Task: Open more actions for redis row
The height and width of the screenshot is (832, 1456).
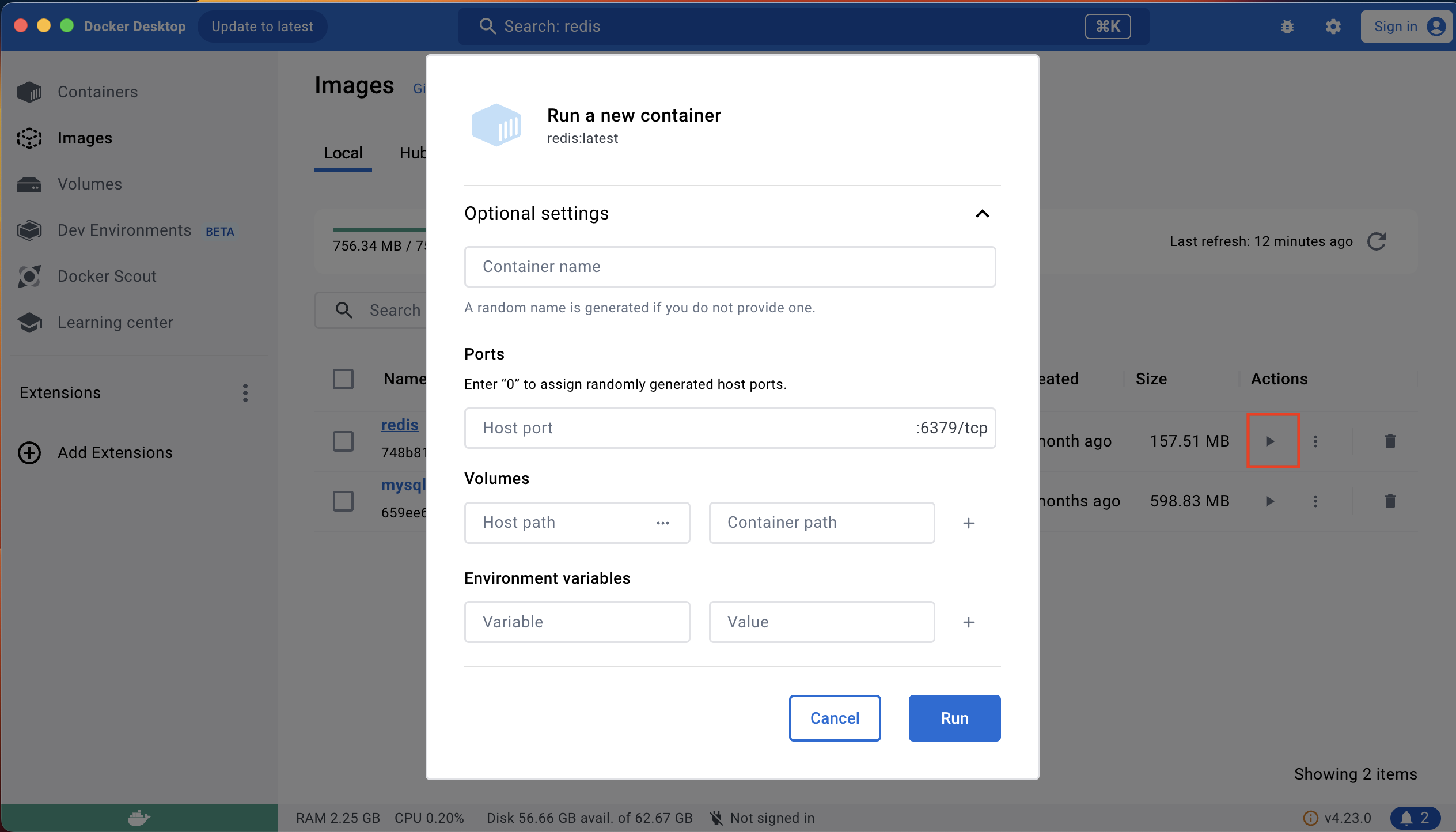Action: [x=1315, y=441]
